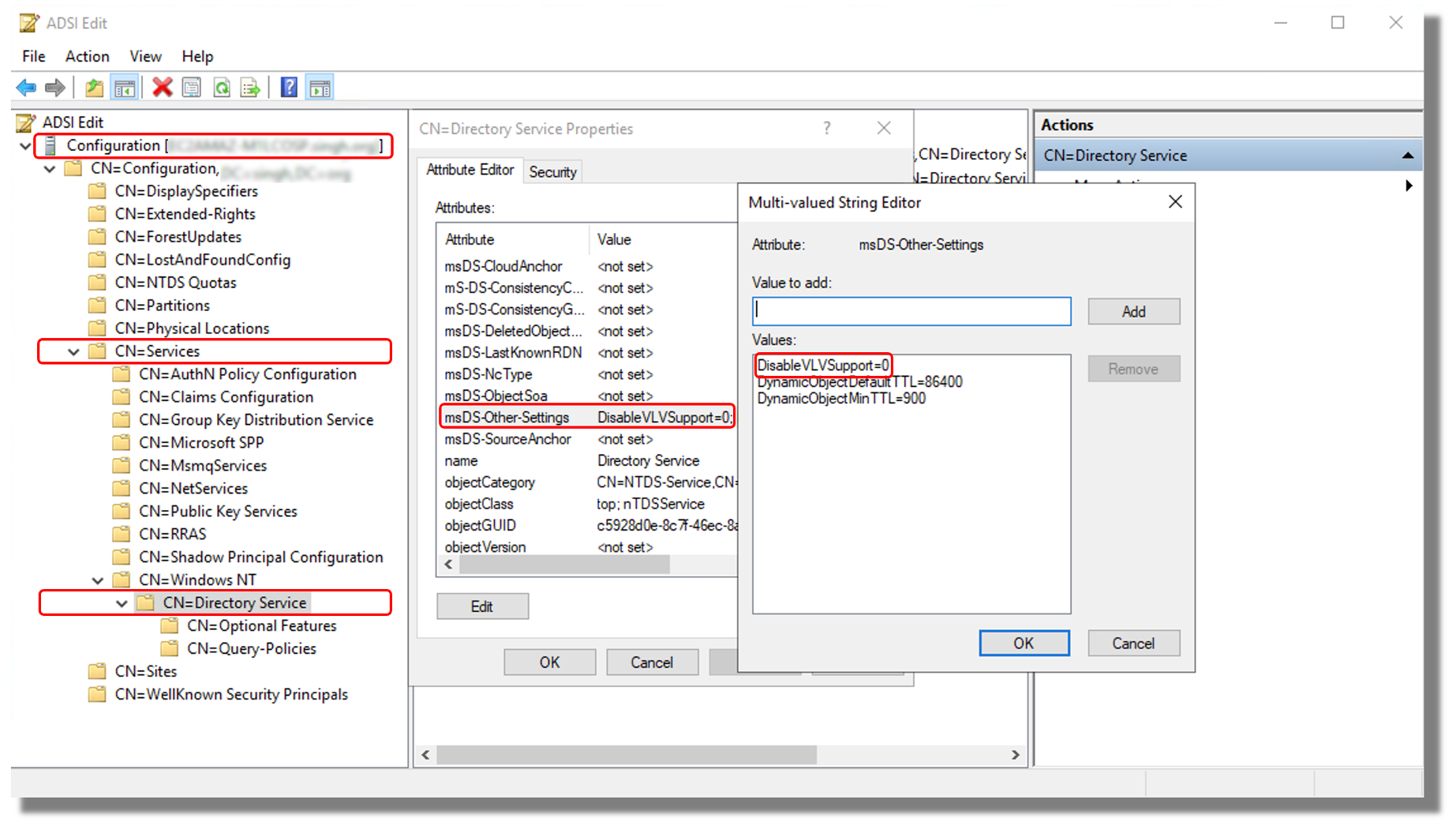Open Help using the question mark icon
This screenshot has width=1456, height=822.
tap(289, 87)
